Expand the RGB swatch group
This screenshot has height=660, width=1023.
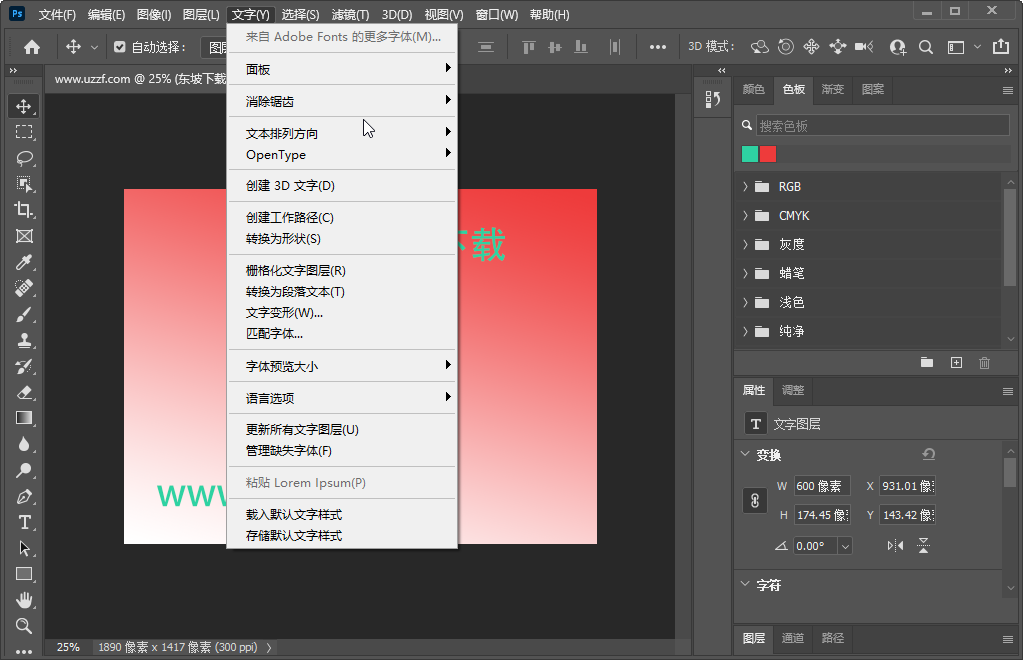tap(744, 186)
